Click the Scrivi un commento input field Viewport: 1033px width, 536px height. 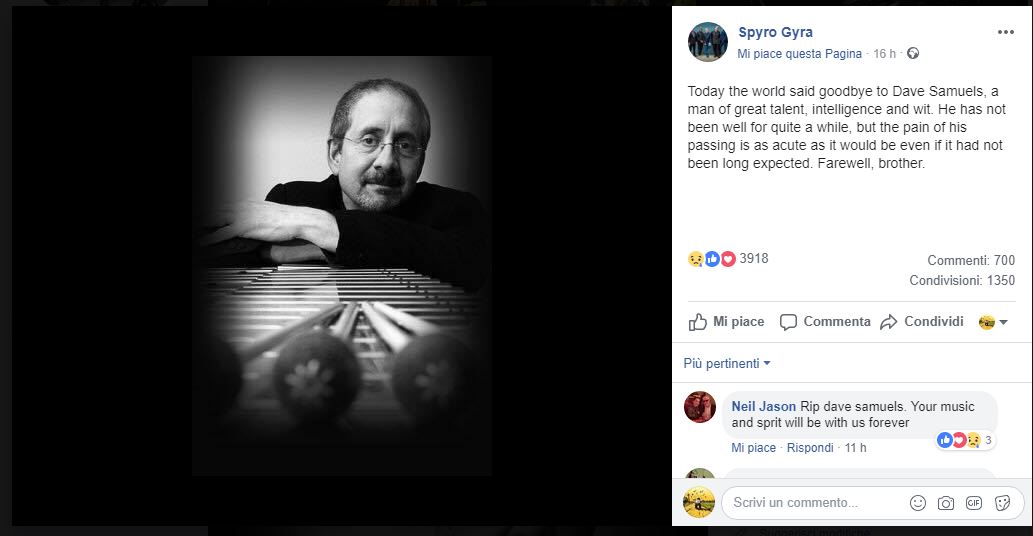(x=810, y=503)
